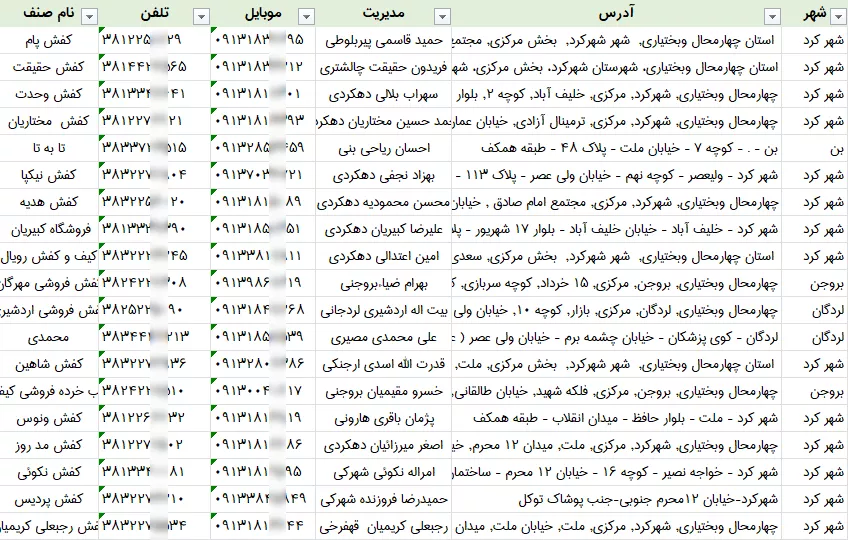The image size is (848, 540).
Task: Select city cell شهر کرد in کفش پام row
Action: tap(815, 40)
